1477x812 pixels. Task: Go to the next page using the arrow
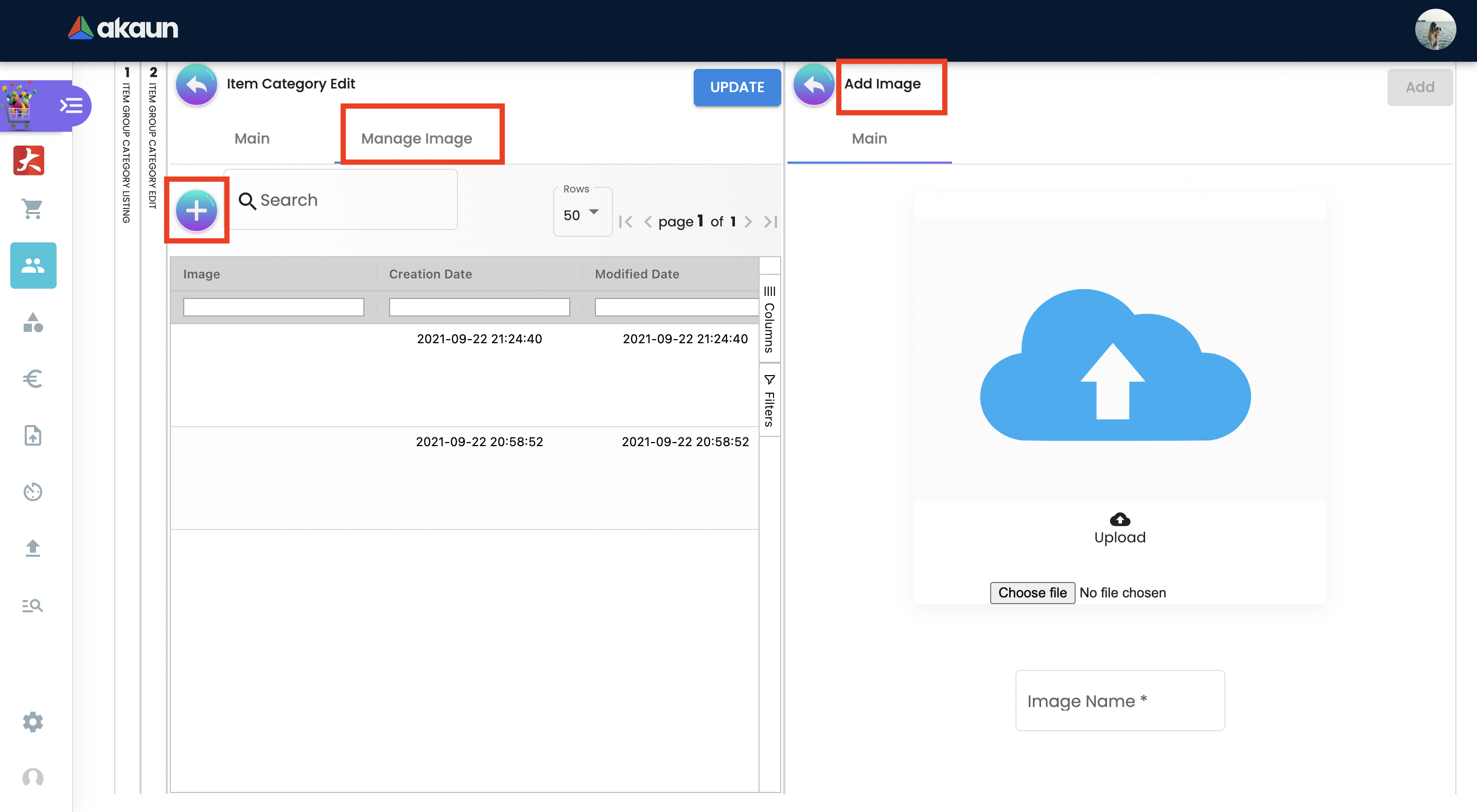click(x=748, y=222)
